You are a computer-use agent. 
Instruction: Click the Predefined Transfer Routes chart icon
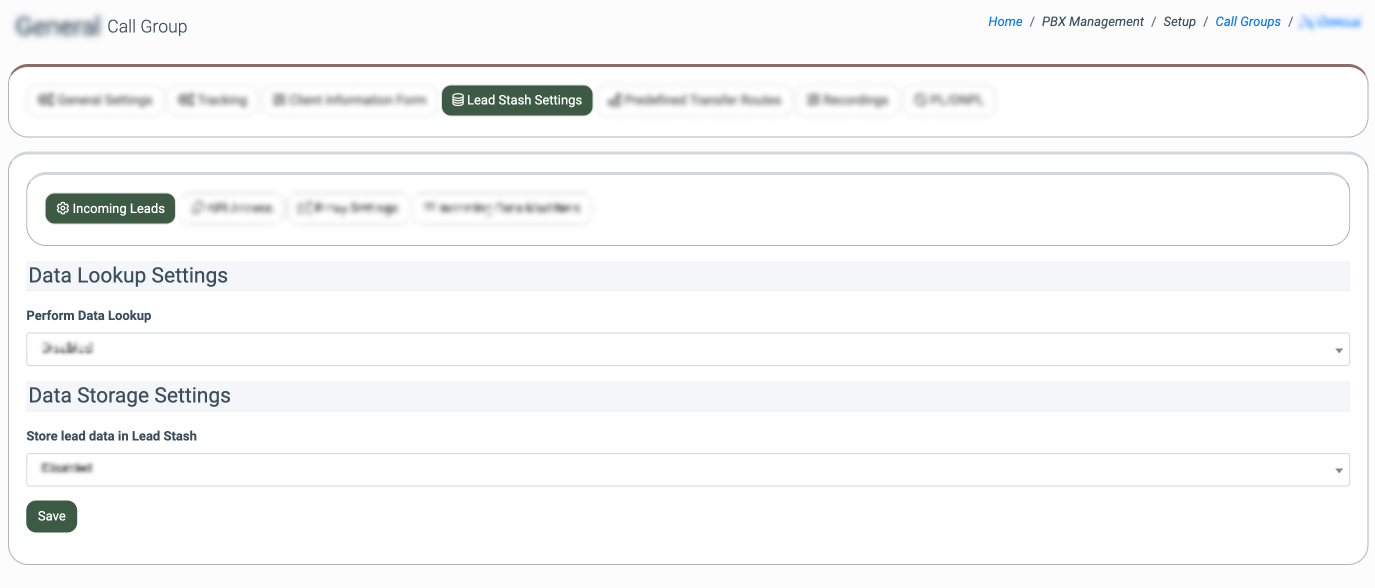614,100
